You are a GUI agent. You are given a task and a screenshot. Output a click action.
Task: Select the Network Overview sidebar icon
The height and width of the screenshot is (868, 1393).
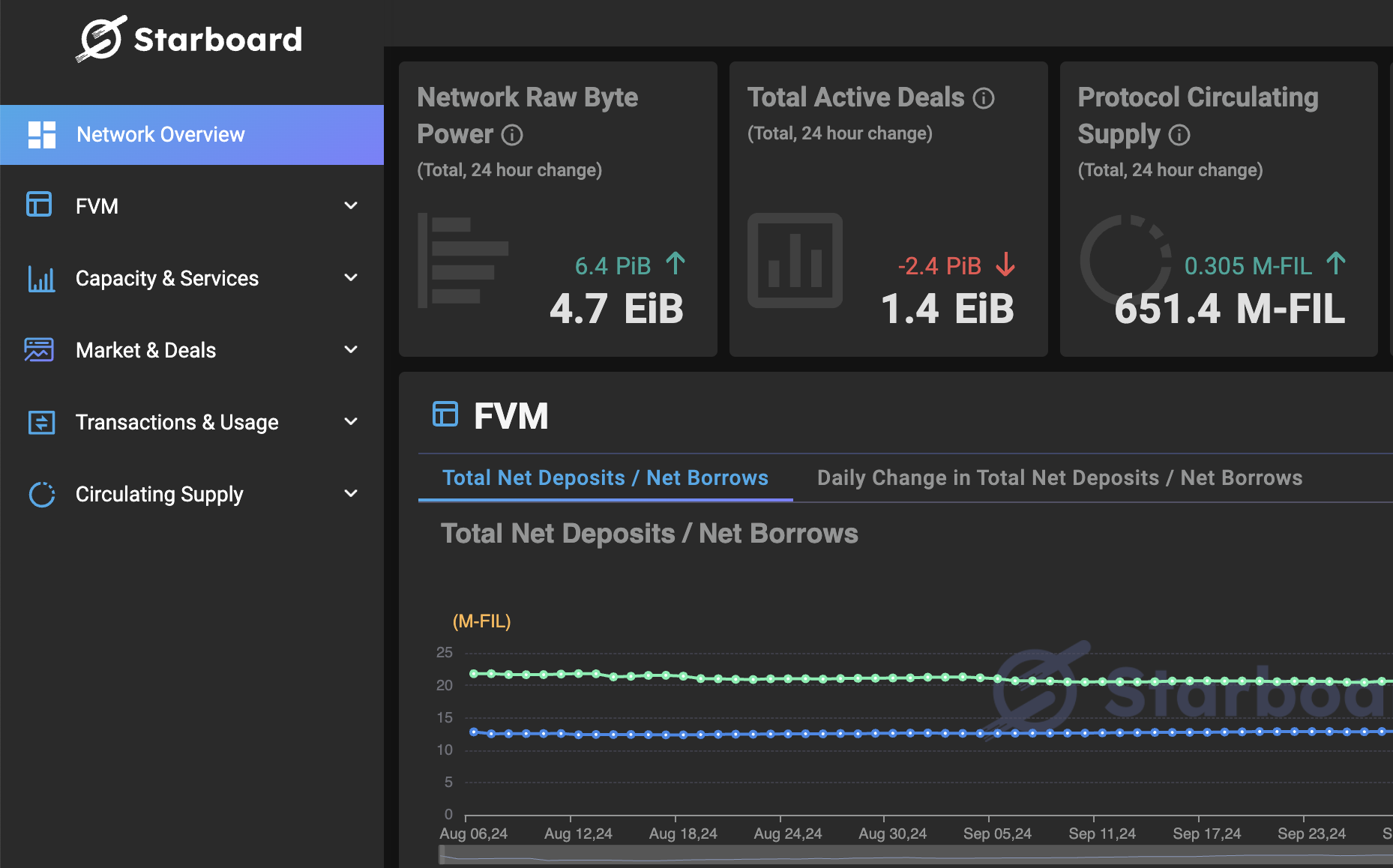point(41,135)
